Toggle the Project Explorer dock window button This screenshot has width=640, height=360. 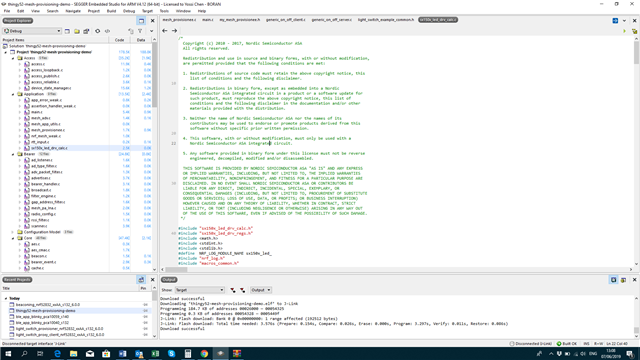141,21
